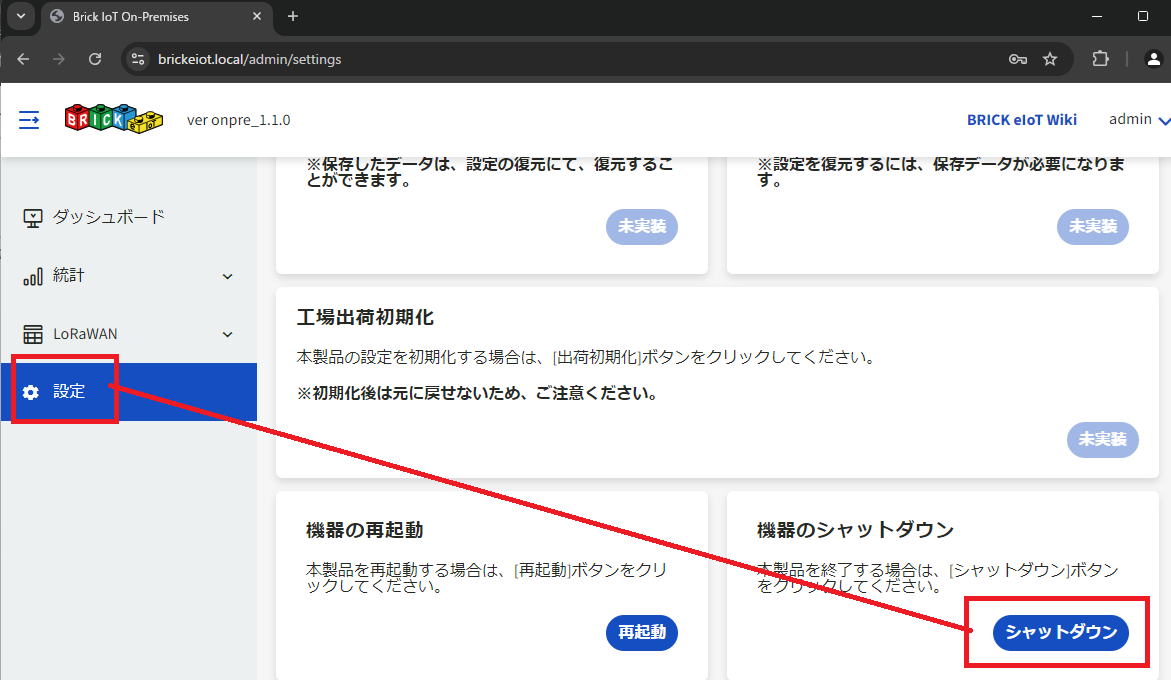Screen dimensions: 1171x680
Task: Open the tab search dropdown arrow
Action: click(x=20, y=17)
